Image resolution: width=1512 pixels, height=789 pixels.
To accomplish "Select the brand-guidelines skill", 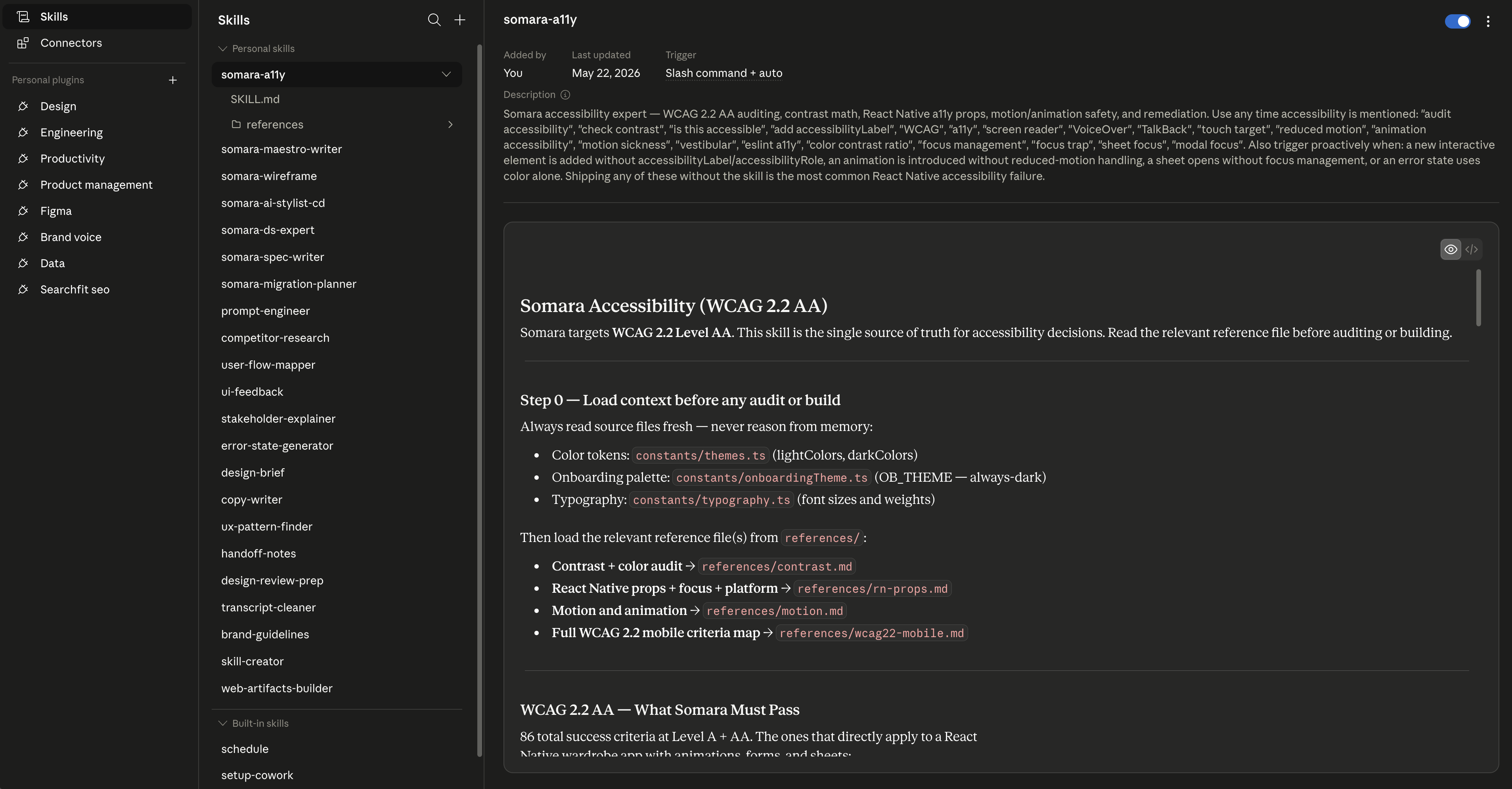I will click(x=337, y=635).
